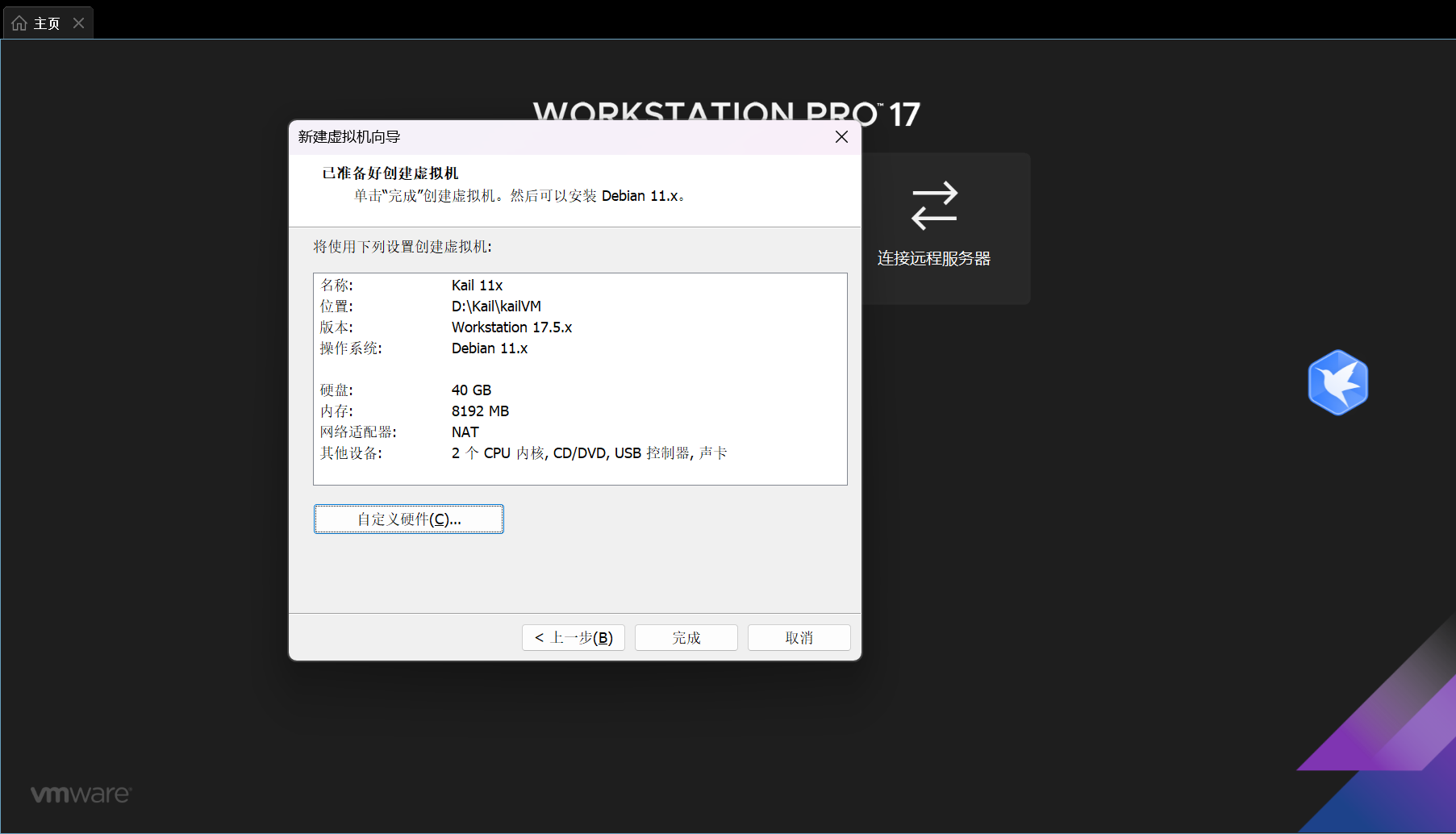Click the location value D:\Kail\kailVM
The width and height of the screenshot is (1456, 834).
[x=496, y=306]
